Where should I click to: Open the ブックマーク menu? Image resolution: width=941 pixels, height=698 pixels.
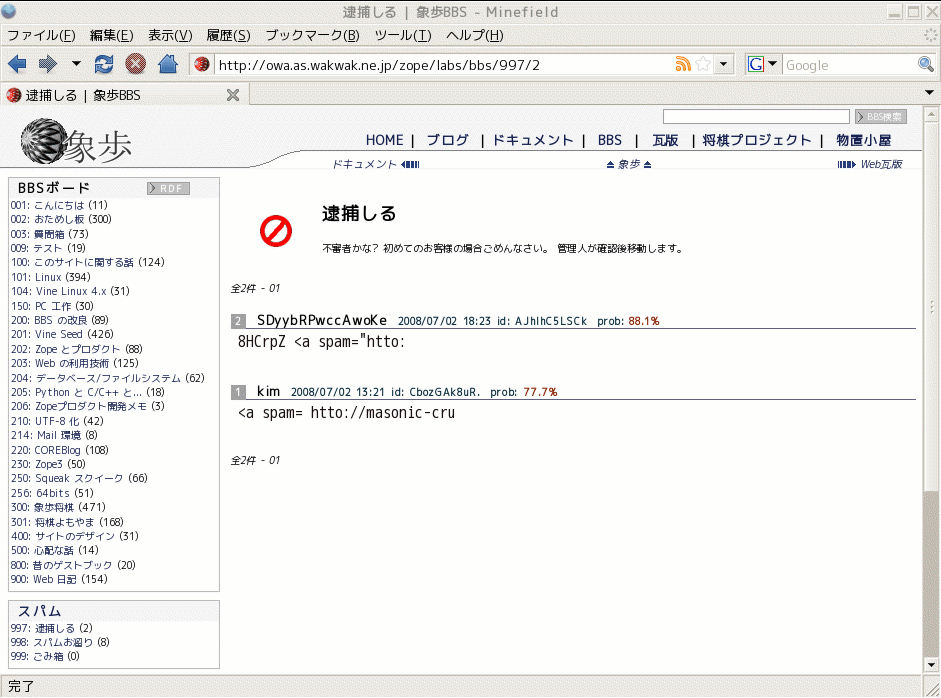coord(311,36)
